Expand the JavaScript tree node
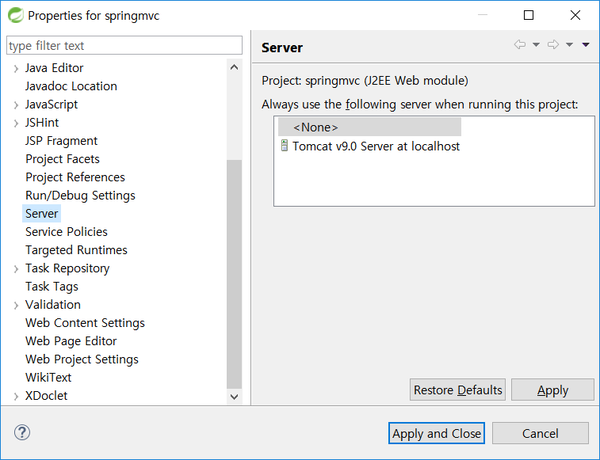 tap(16, 105)
